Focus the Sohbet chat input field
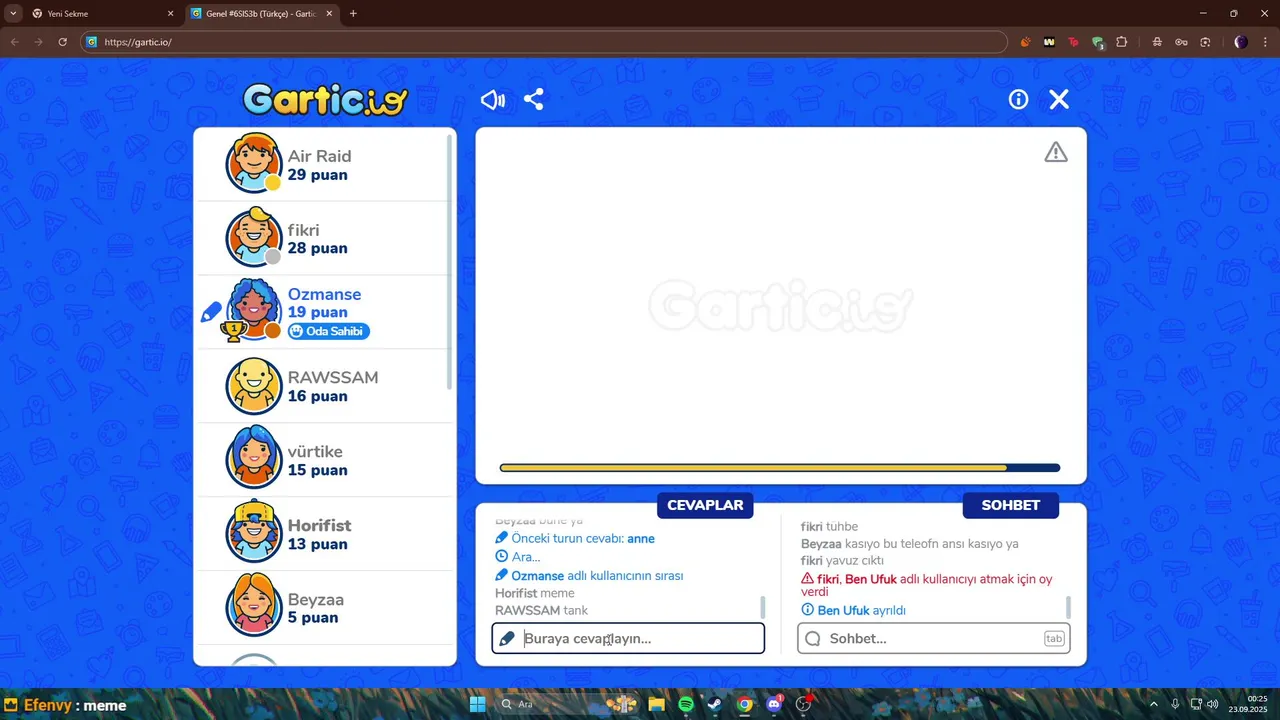 pyautogui.click(x=934, y=638)
